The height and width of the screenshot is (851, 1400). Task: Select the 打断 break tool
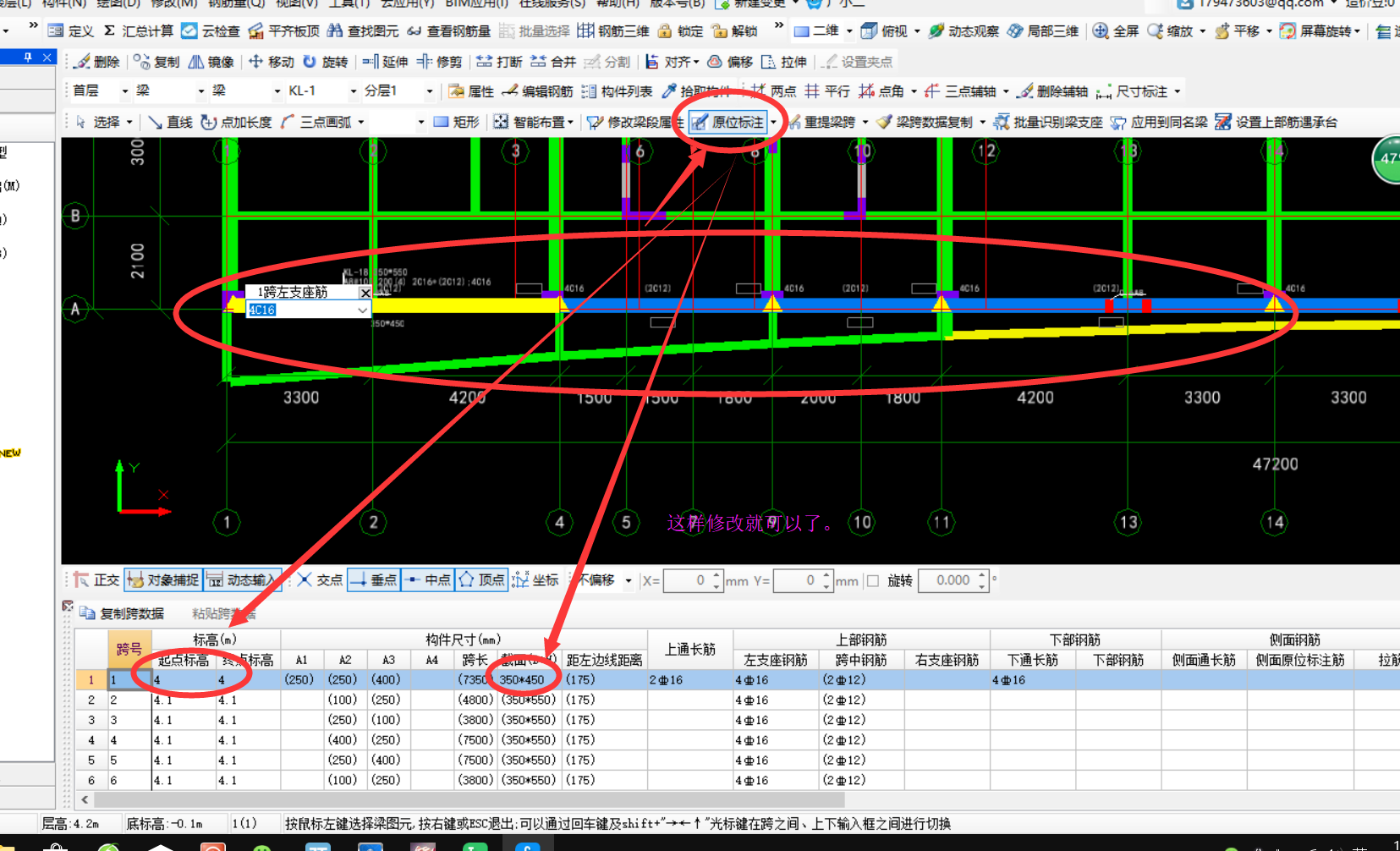[x=500, y=62]
